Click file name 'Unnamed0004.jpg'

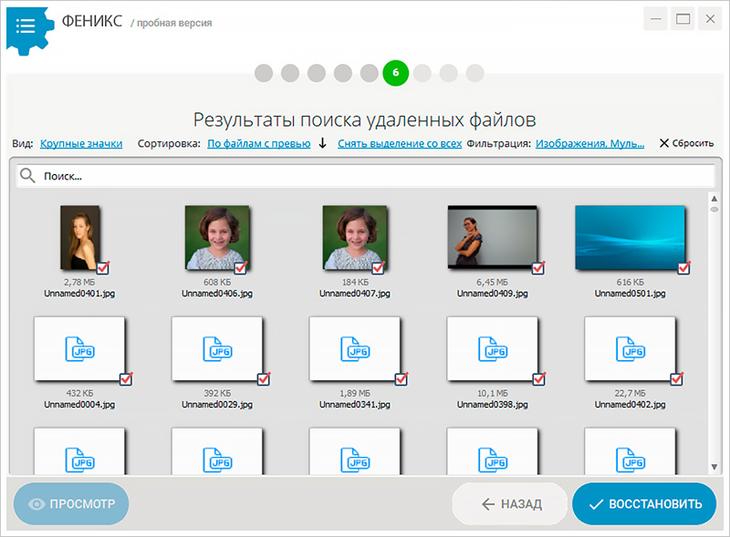point(80,405)
